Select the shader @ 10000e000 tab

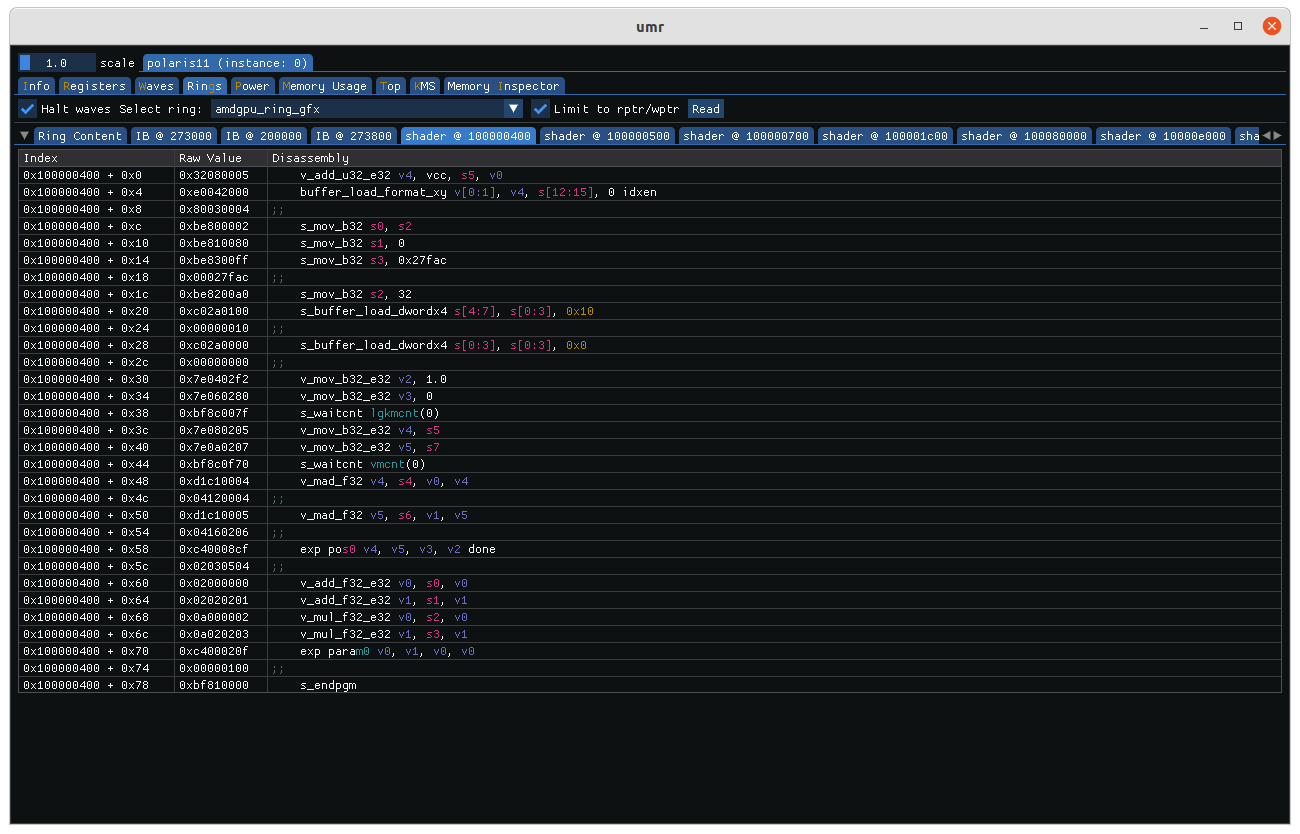pyautogui.click(x=1163, y=136)
